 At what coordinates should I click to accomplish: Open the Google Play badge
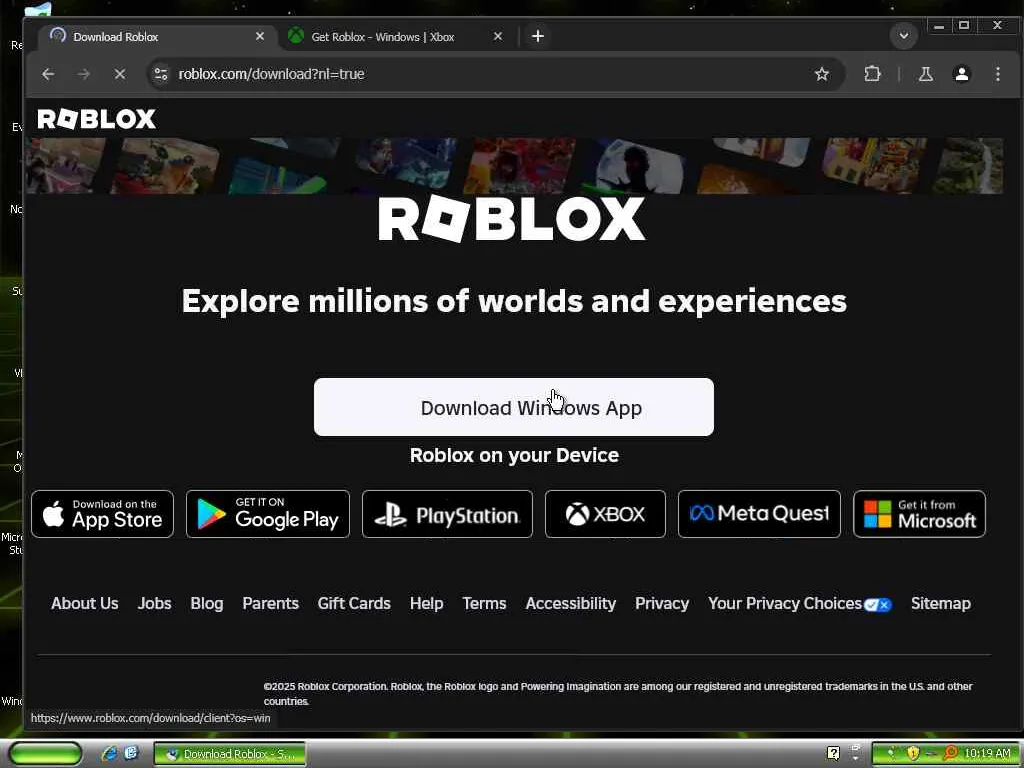pyautogui.click(x=268, y=514)
